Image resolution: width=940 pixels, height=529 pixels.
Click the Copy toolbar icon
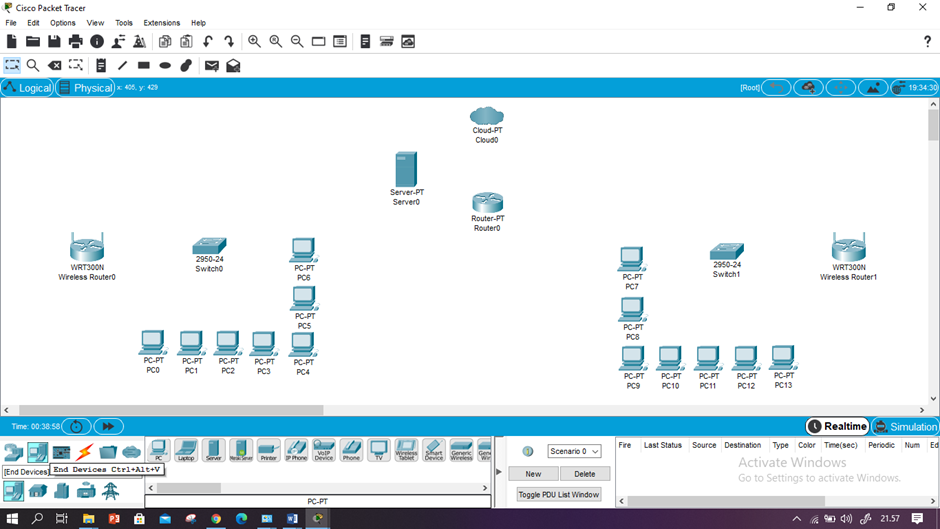[165, 41]
